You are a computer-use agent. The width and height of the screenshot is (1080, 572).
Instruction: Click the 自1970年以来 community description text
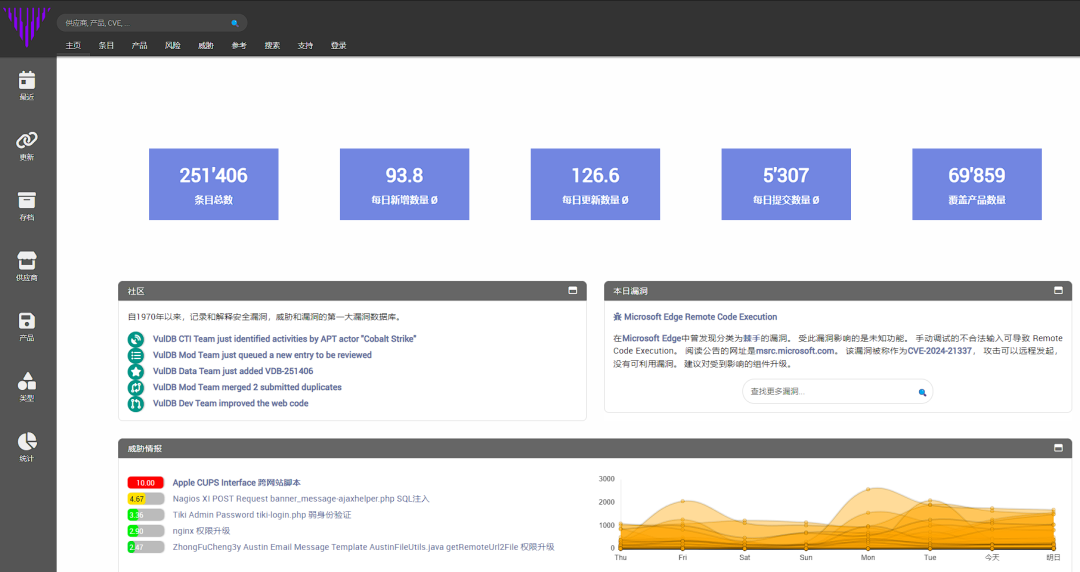coord(264,317)
